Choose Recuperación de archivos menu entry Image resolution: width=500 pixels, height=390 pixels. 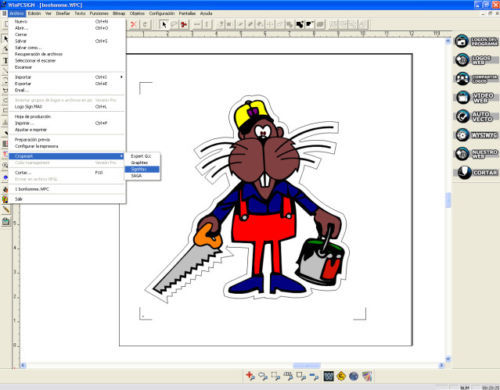click(67, 54)
